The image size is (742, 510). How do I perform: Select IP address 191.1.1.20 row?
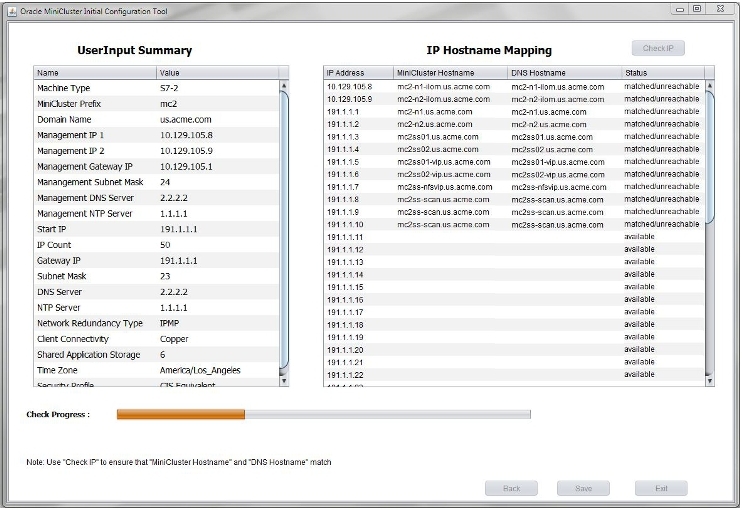click(515, 350)
